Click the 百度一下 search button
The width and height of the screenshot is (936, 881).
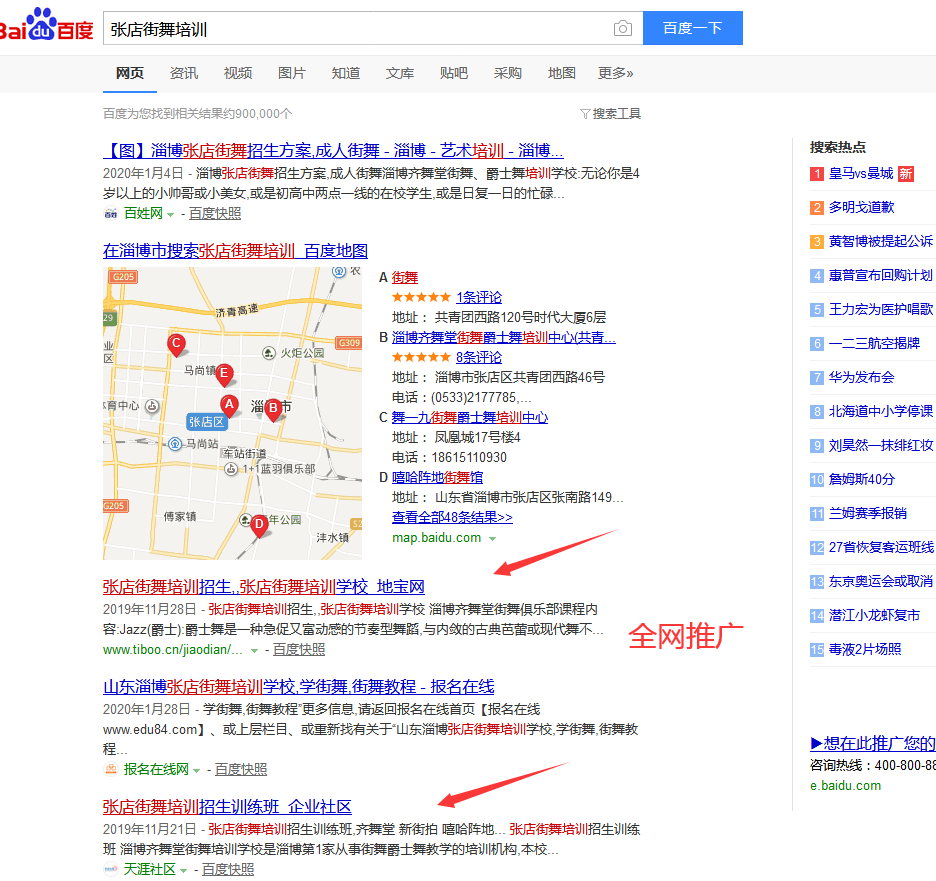692,28
